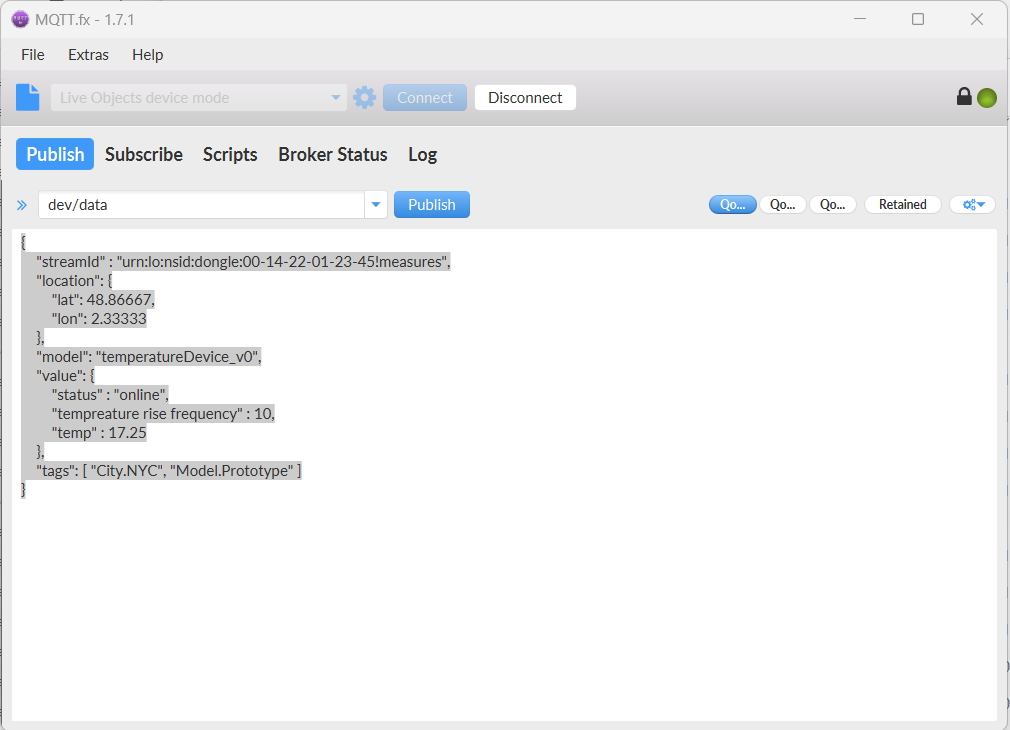Viewport: 1010px width, 730px height.
Task: Switch to the Log tab
Action: coord(423,154)
